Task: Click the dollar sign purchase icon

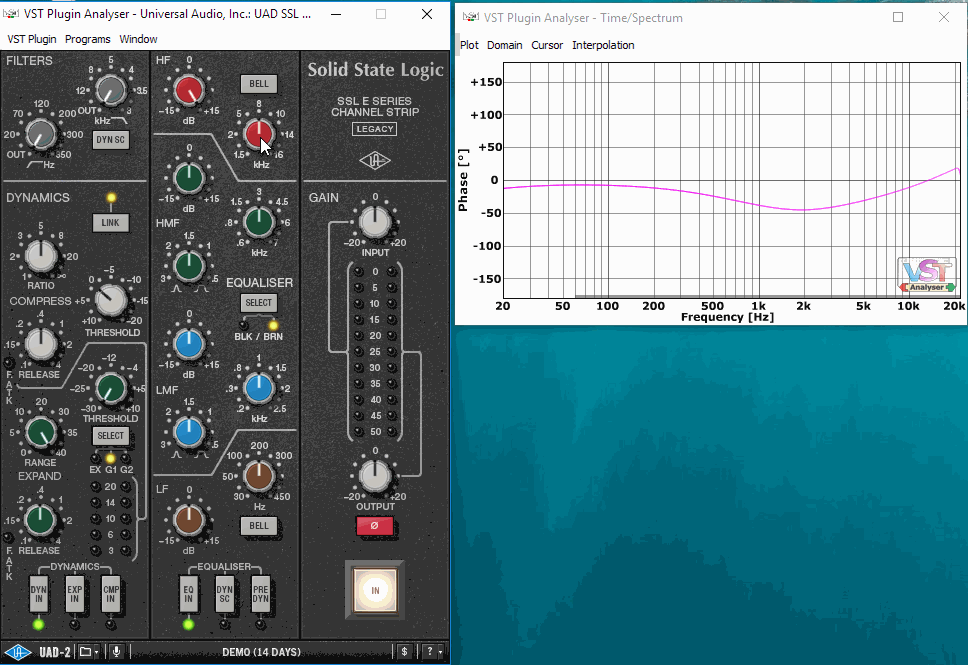Action: click(x=404, y=652)
